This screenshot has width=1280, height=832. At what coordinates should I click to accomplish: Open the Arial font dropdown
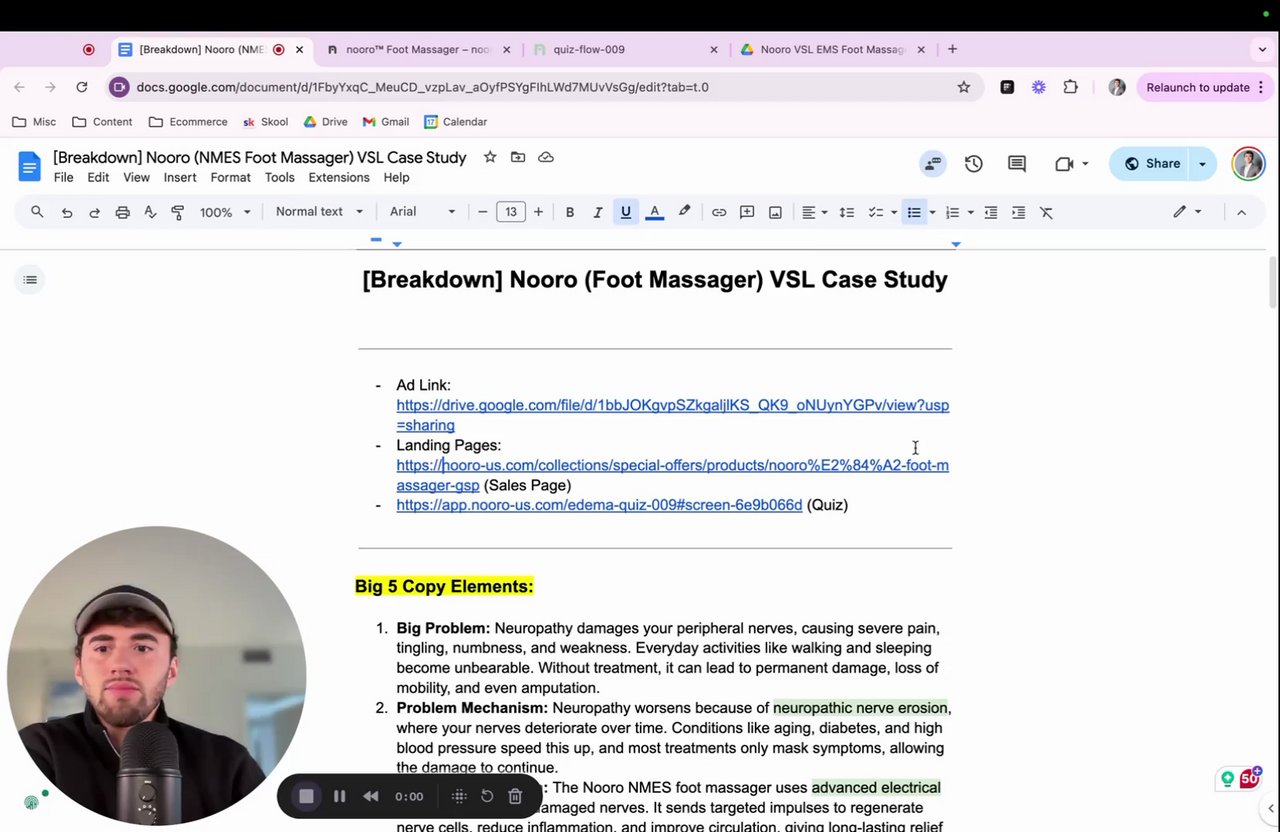[422, 212]
